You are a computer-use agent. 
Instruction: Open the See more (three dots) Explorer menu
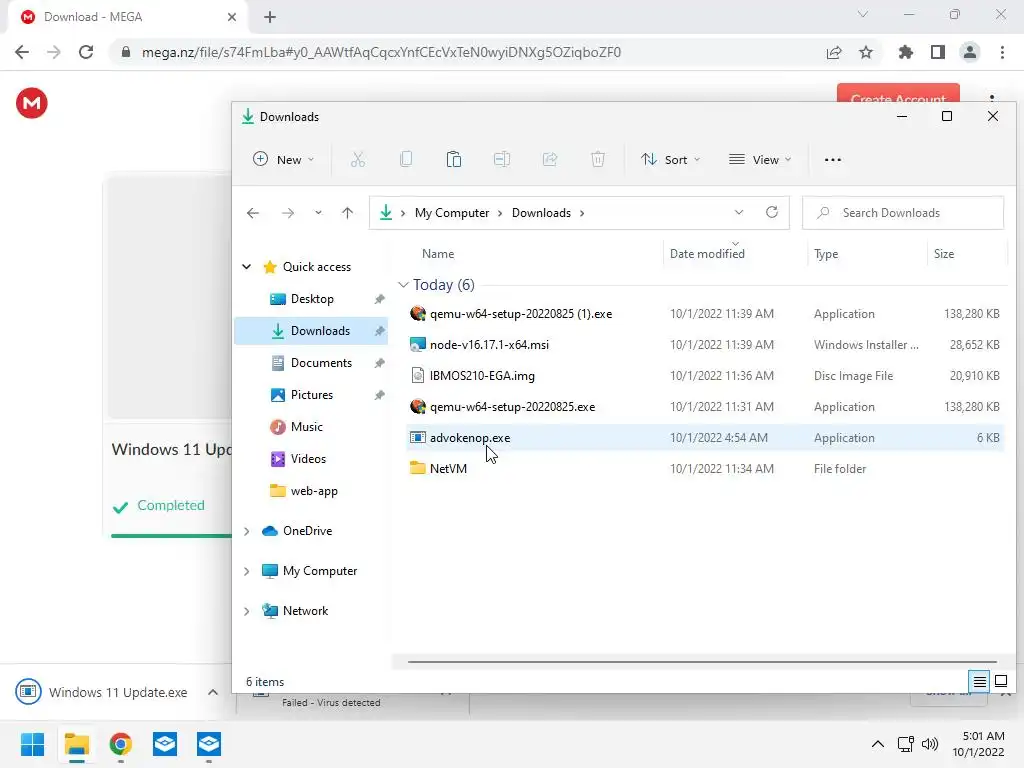[833, 159]
